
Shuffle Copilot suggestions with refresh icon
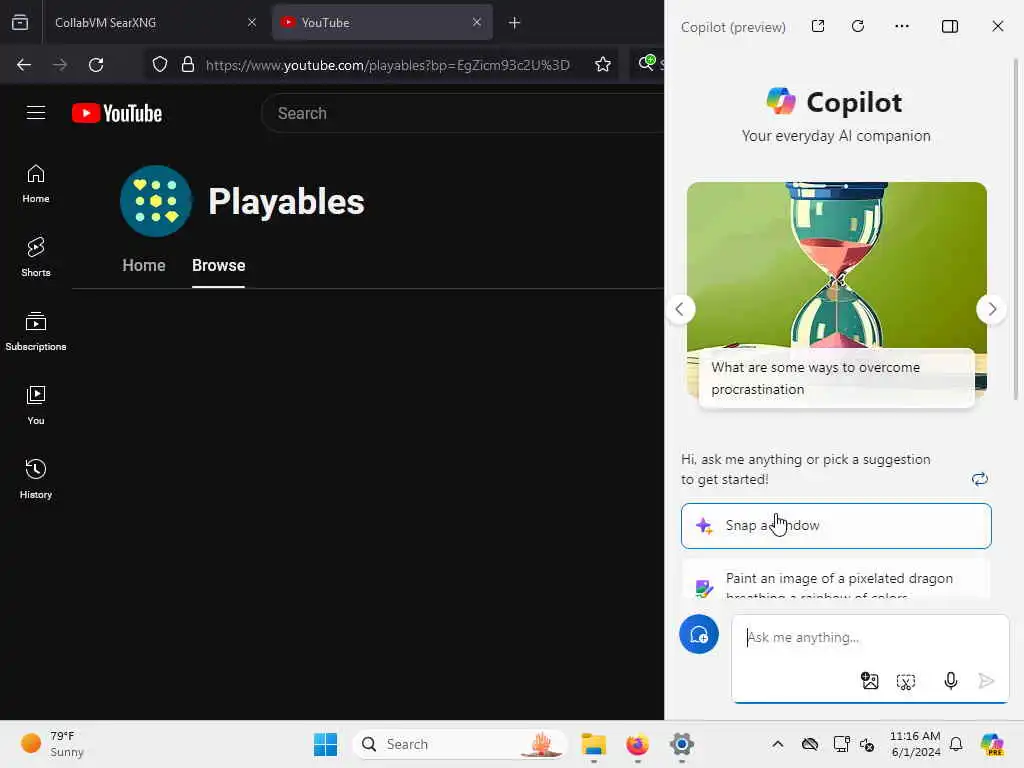pos(980,479)
